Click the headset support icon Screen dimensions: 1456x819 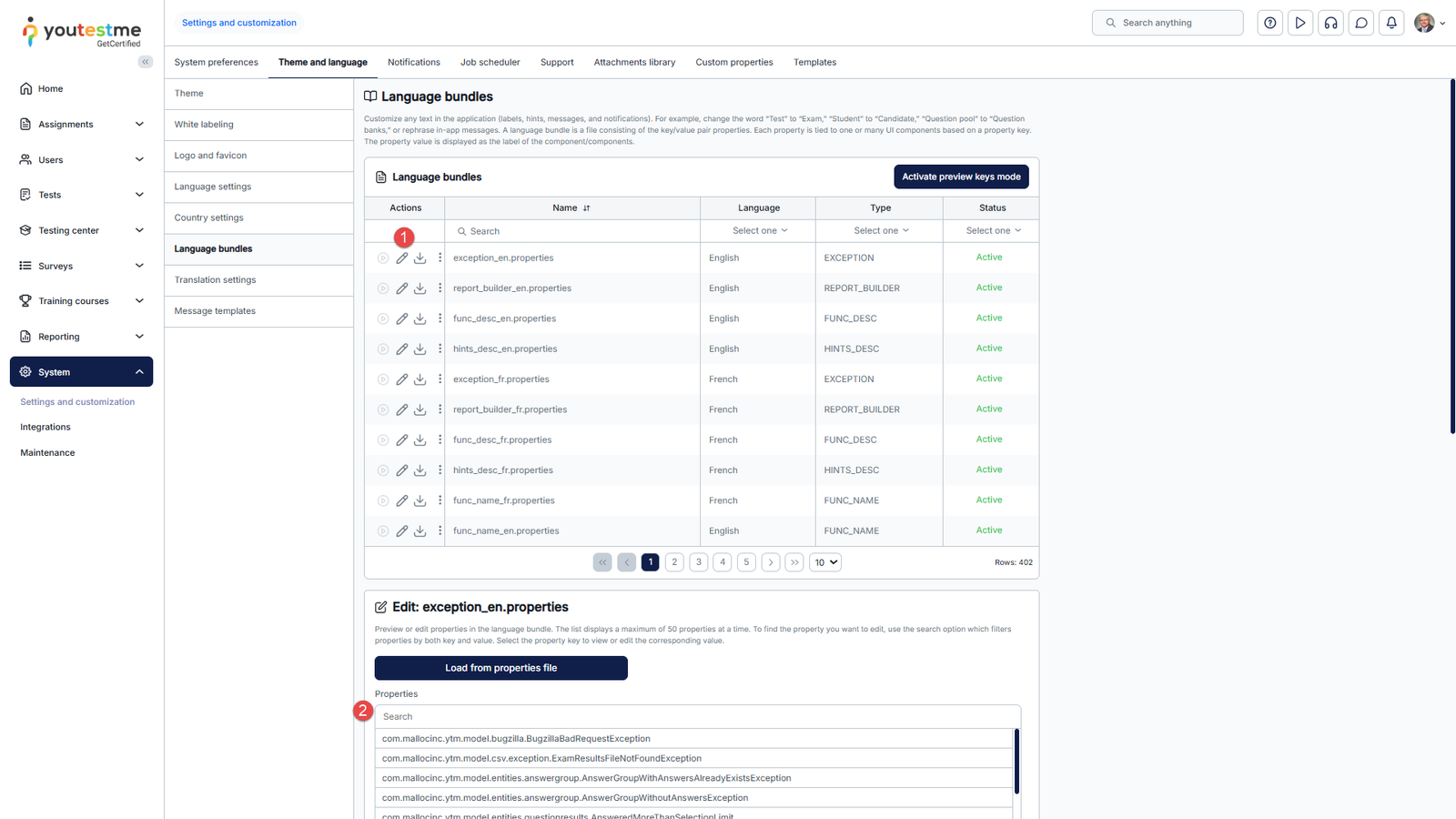(1330, 23)
